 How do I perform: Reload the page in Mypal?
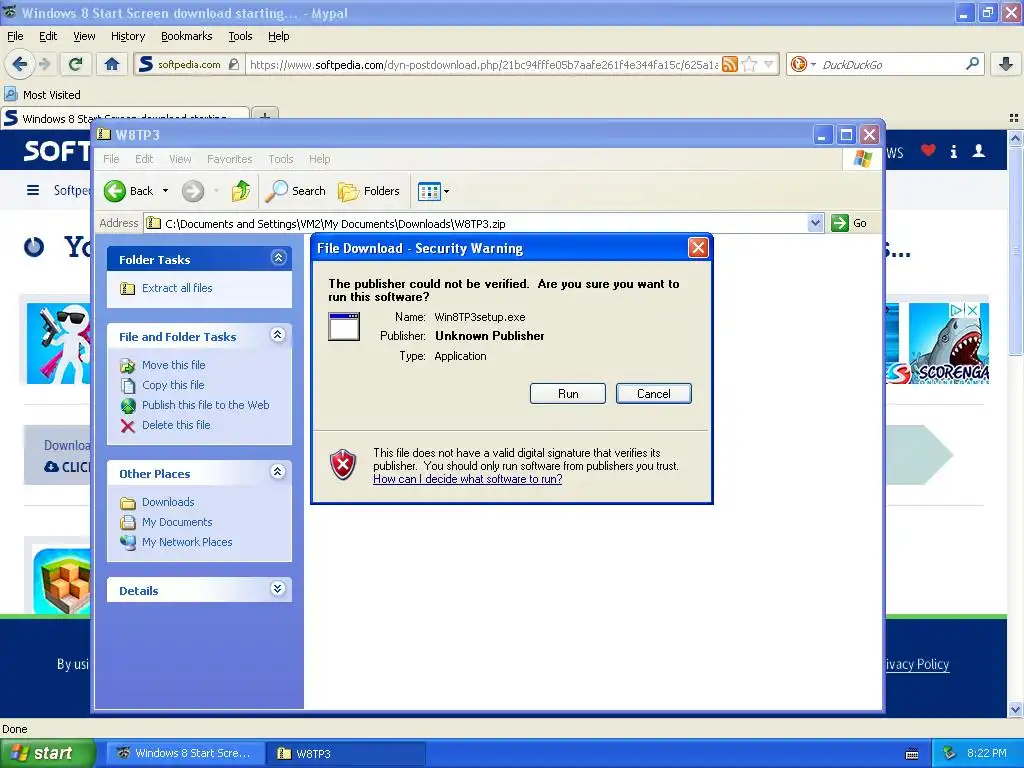pos(76,64)
